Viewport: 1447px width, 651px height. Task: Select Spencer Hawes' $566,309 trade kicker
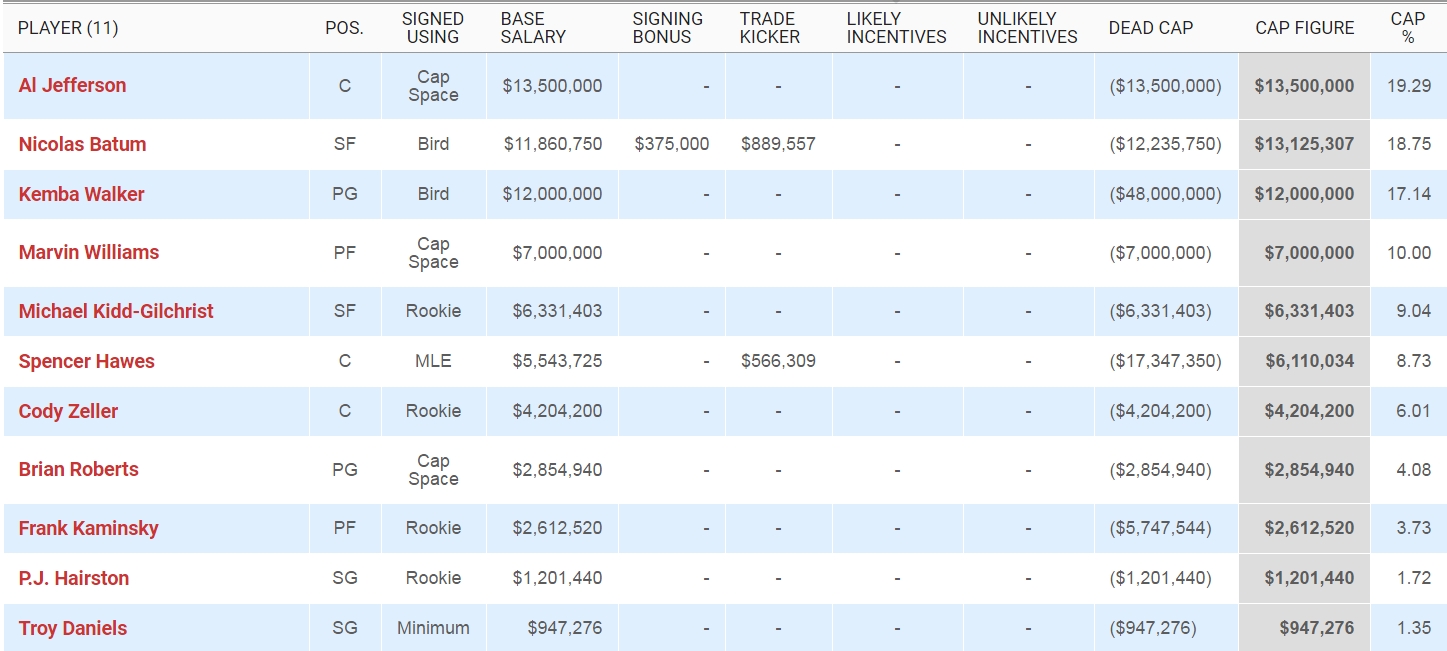tap(778, 361)
